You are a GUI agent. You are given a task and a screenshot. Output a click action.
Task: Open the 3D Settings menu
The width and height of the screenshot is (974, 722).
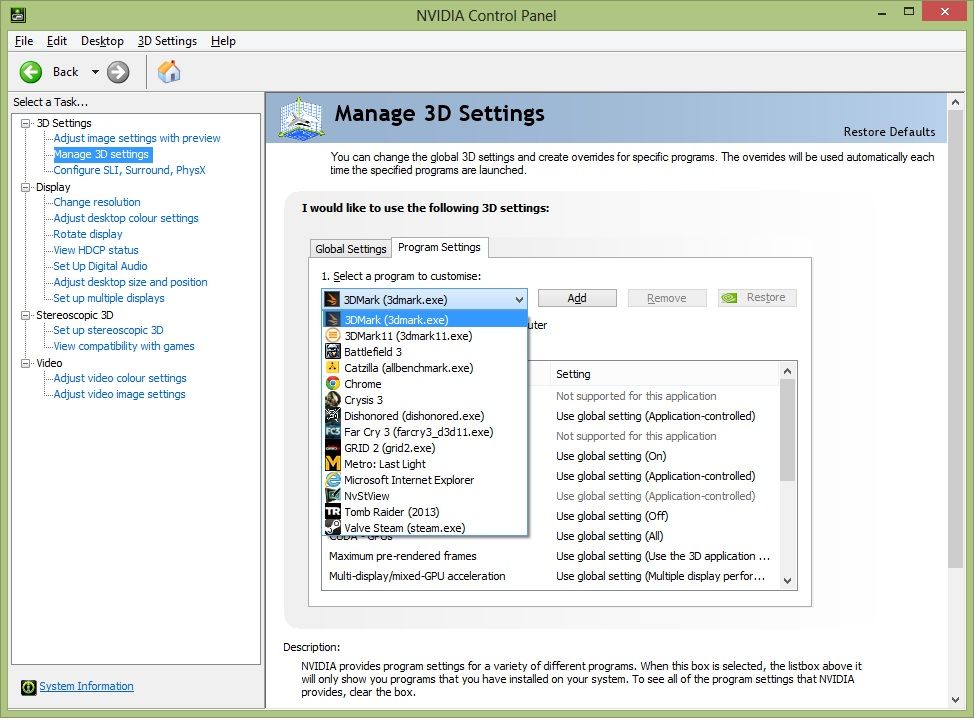[167, 41]
